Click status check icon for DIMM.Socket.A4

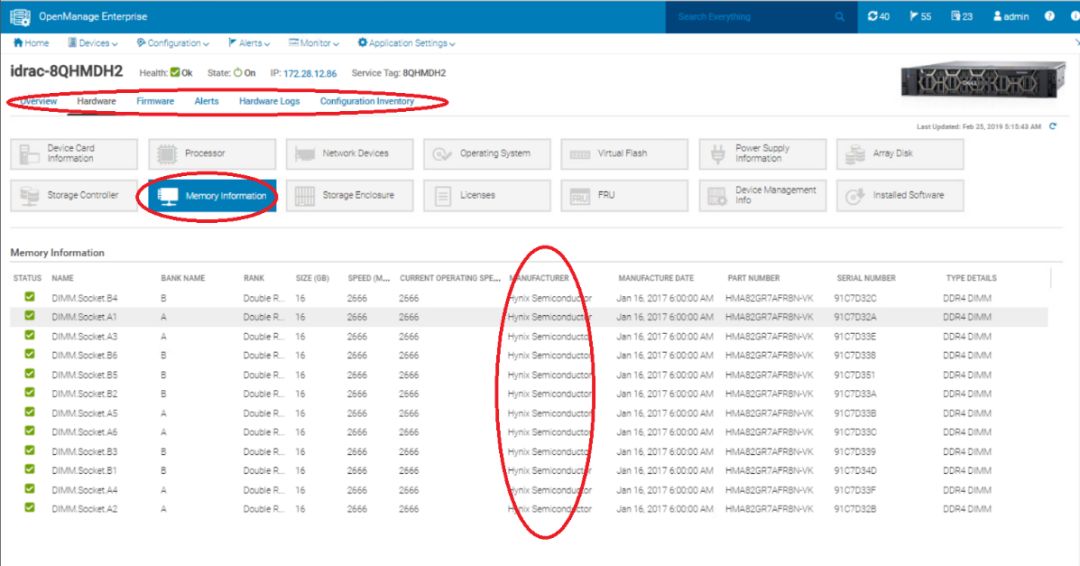[30, 488]
